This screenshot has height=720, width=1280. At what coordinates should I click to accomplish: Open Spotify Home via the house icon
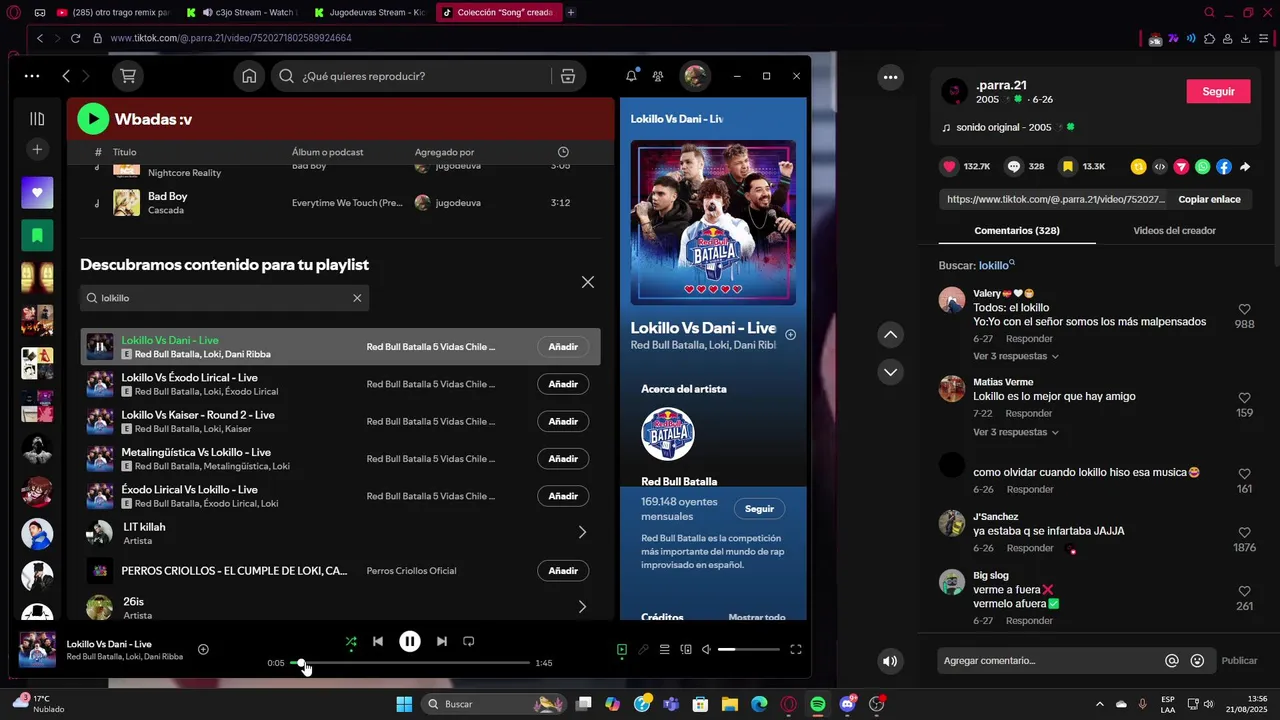pos(249,76)
